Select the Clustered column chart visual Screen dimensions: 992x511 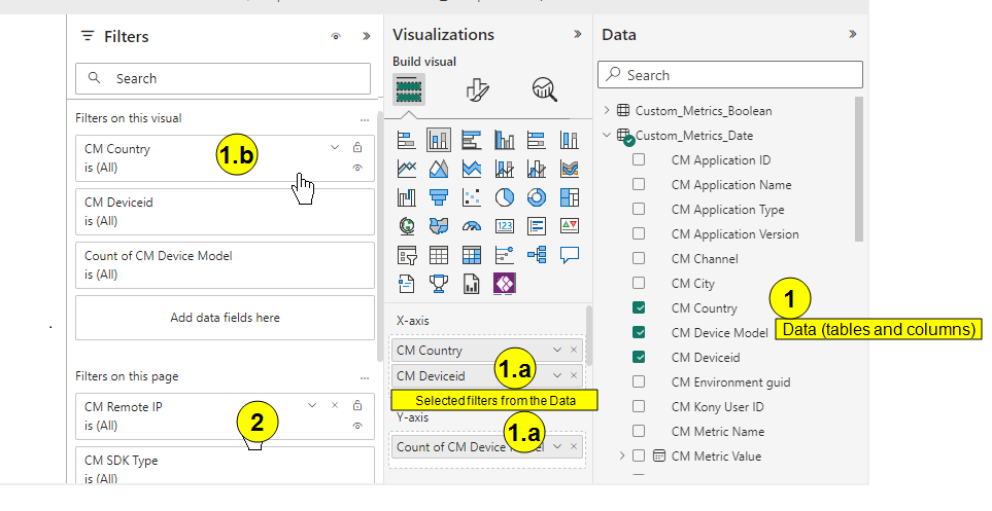504,140
